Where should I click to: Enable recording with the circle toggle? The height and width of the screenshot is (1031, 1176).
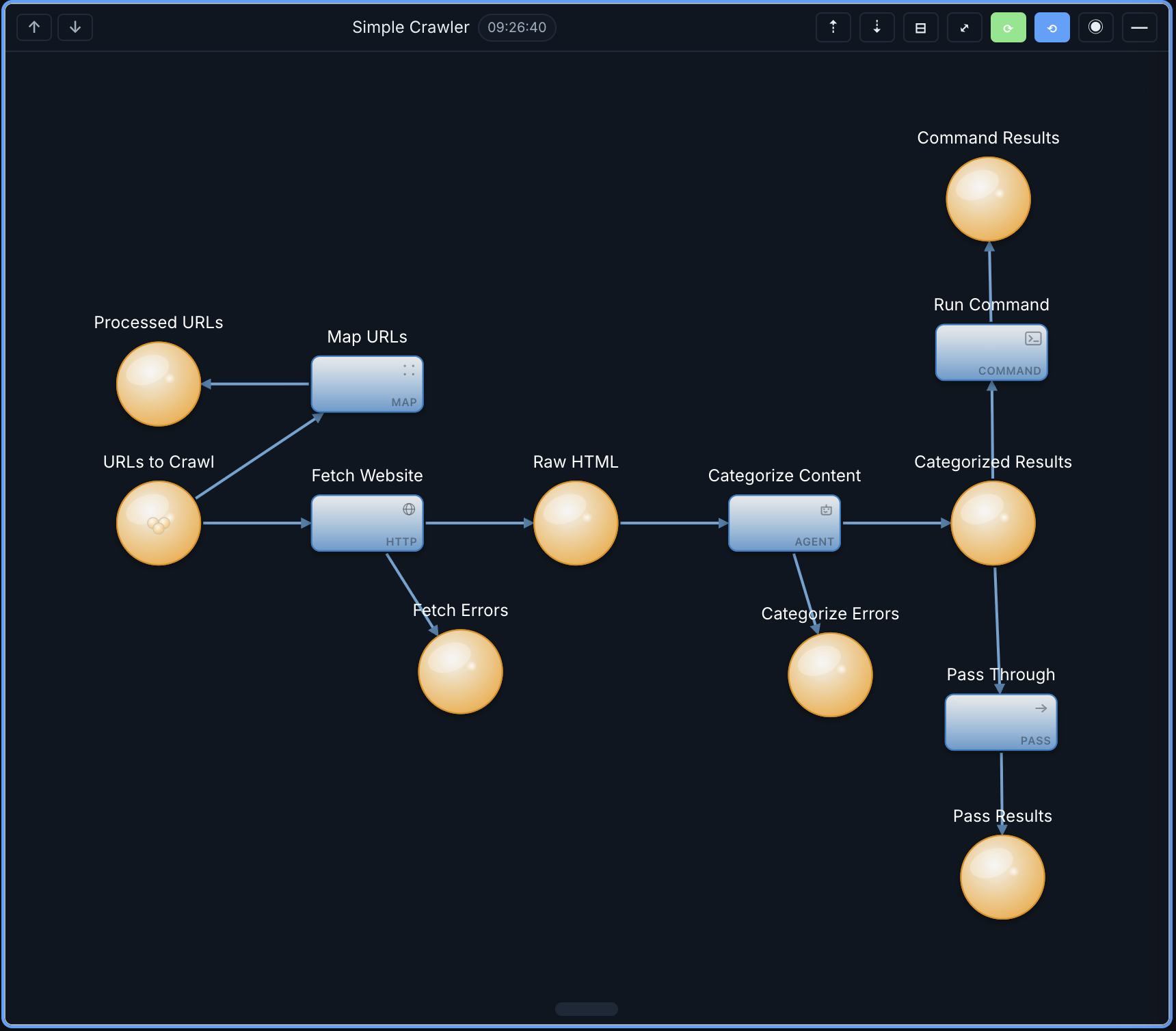tap(1095, 27)
